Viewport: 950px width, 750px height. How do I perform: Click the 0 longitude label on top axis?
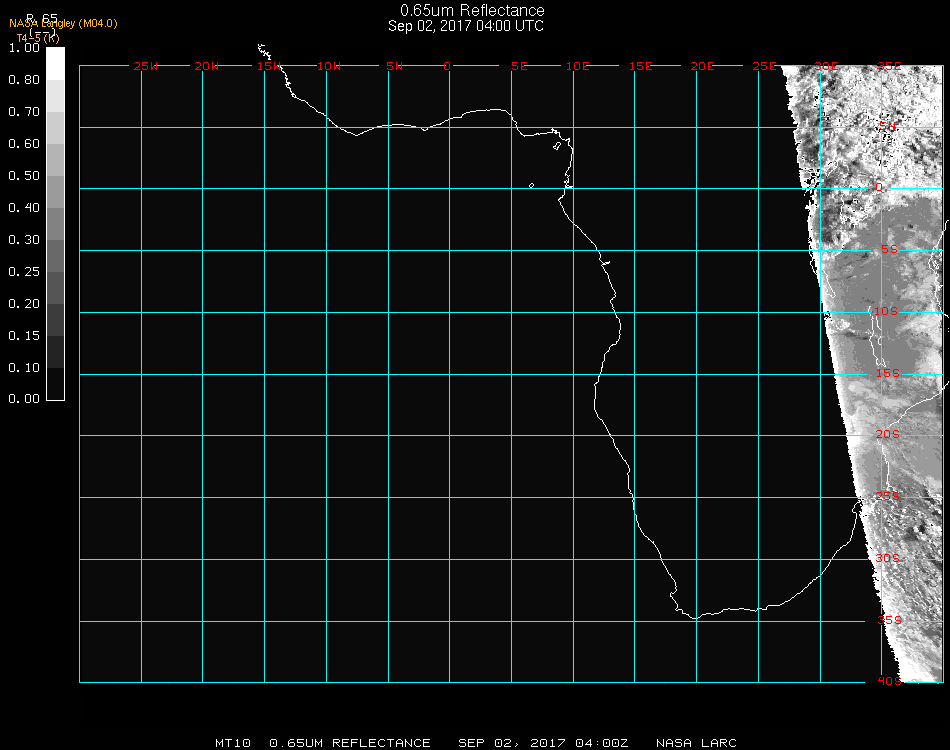pyautogui.click(x=447, y=66)
